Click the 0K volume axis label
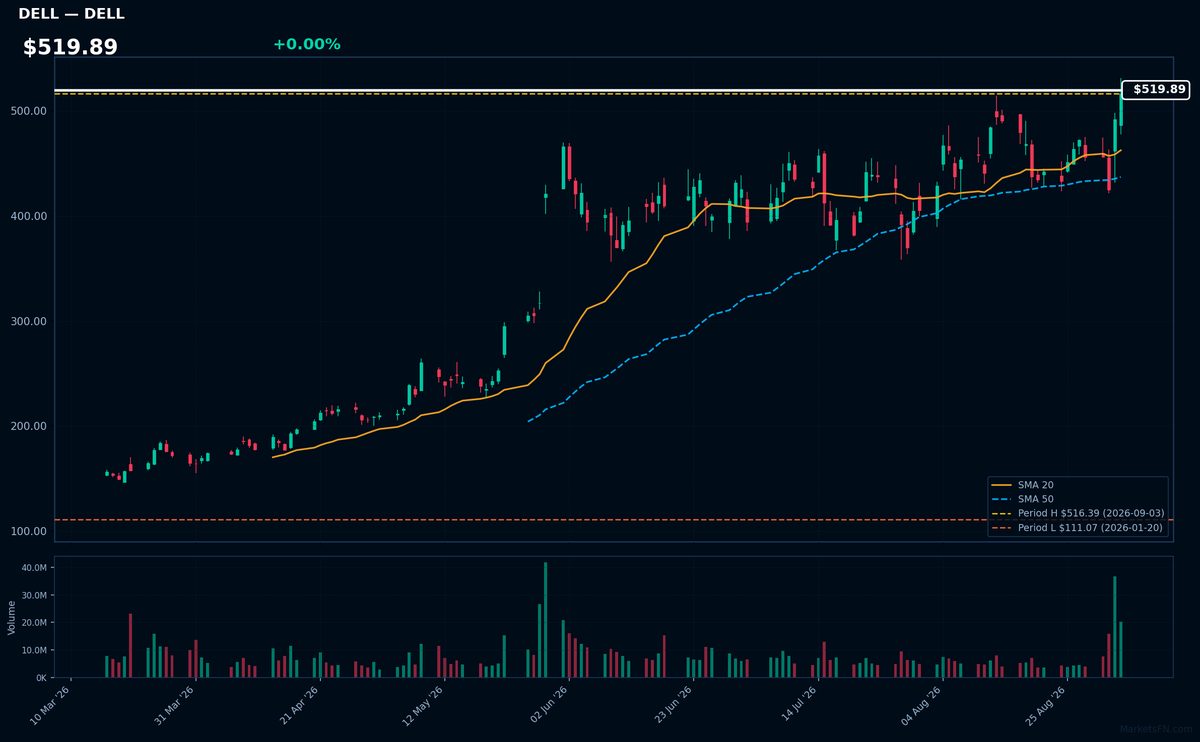This screenshot has width=1200, height=742. [x=41, y=677]
